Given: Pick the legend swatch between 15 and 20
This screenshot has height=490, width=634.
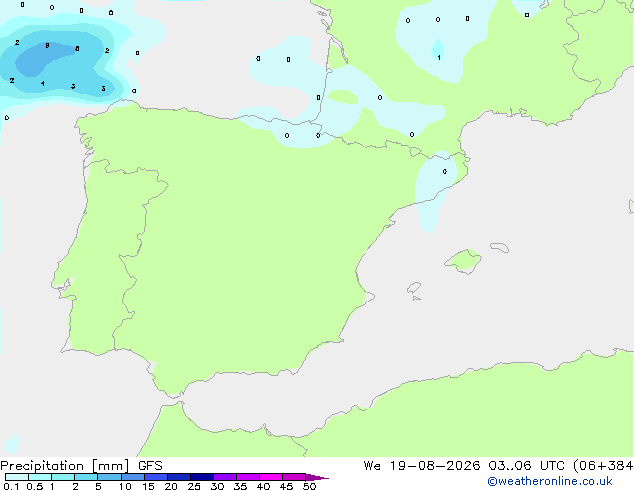Looking at the screenshot, I should [156, 477].
